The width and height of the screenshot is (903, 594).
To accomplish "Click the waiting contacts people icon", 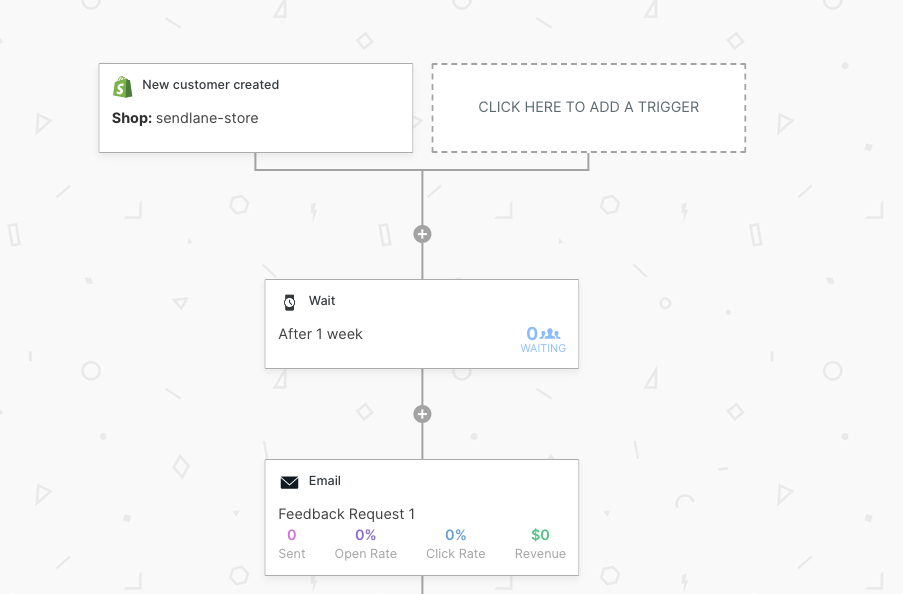I will (x=551, y=334).
